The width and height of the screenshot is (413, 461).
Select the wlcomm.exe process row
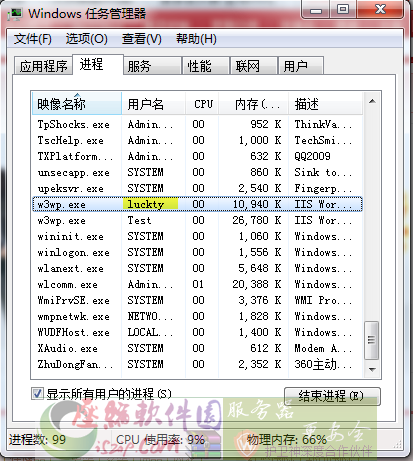[197, 284]
